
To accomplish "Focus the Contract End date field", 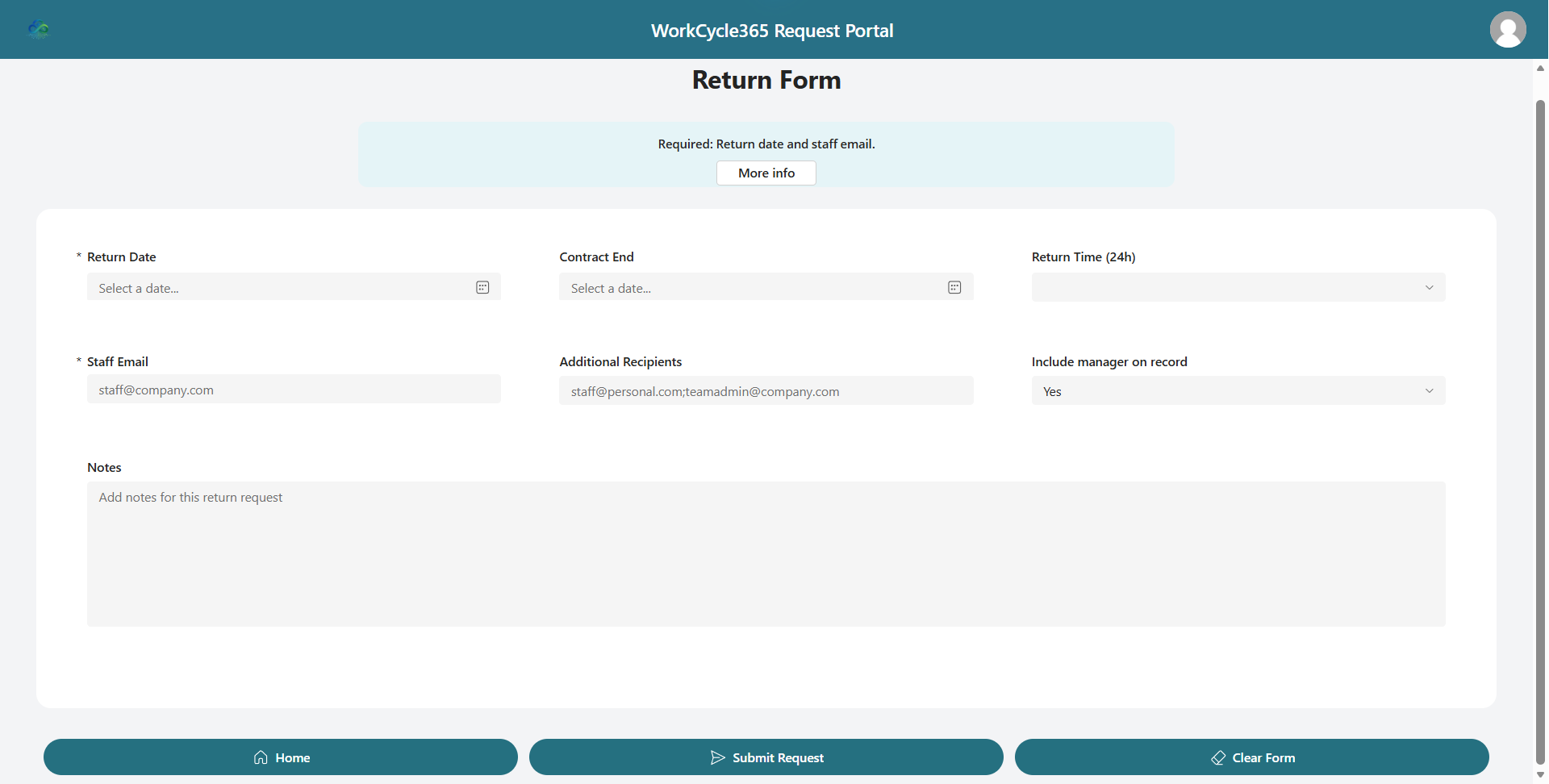I will click(766, 287).
